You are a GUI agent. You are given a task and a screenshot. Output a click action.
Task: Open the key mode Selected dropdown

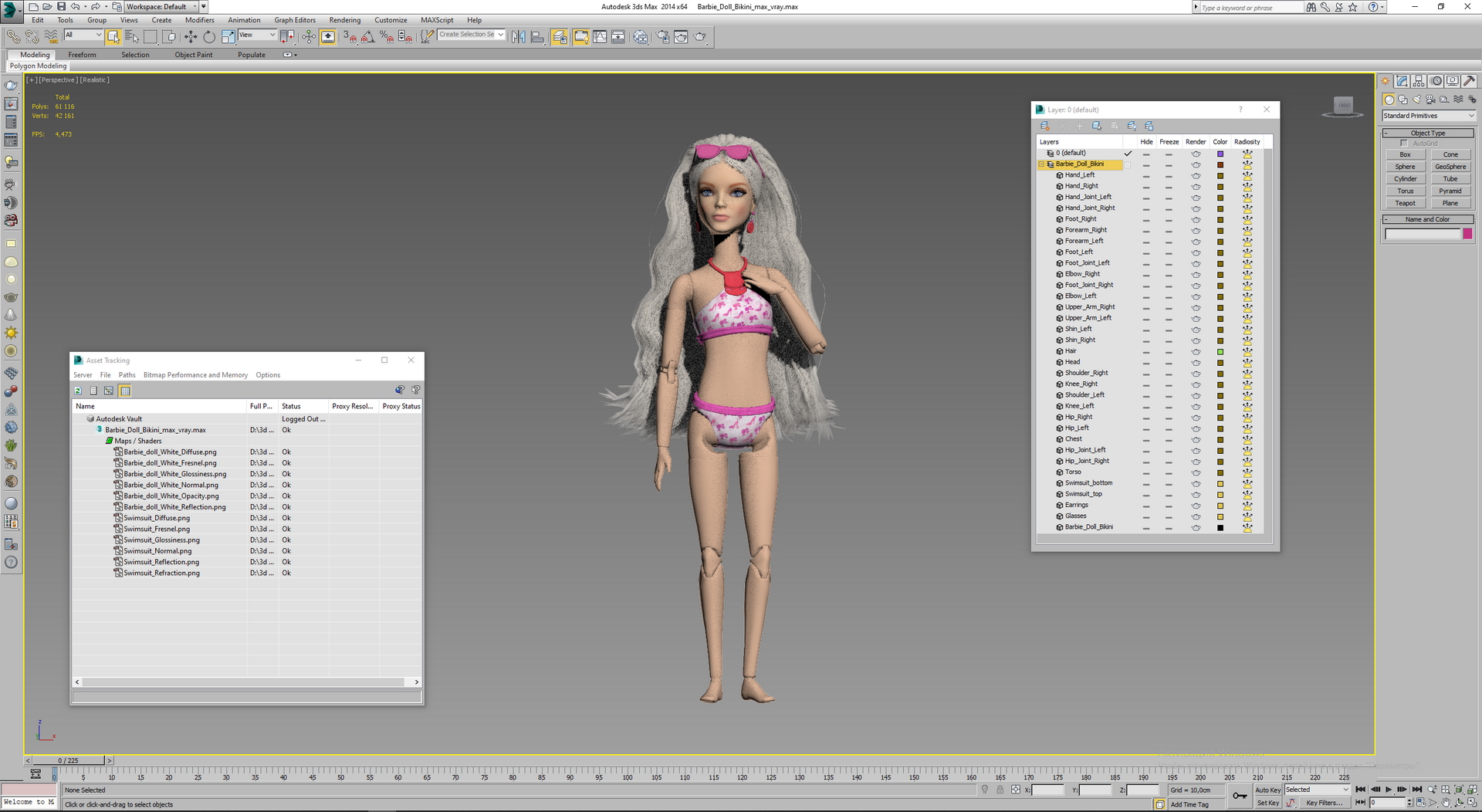[1317, 790]
